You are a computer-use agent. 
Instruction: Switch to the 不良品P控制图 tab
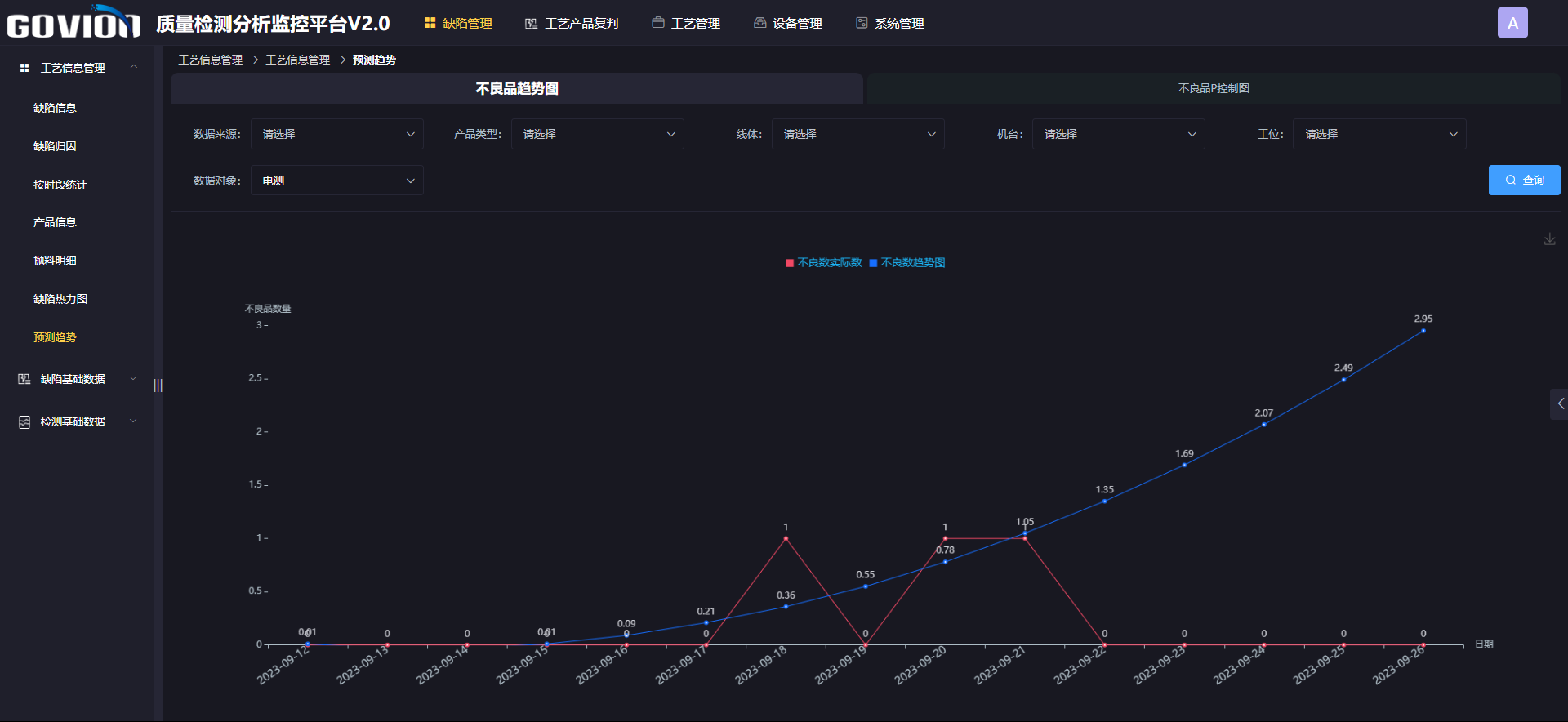(1213, 88)
